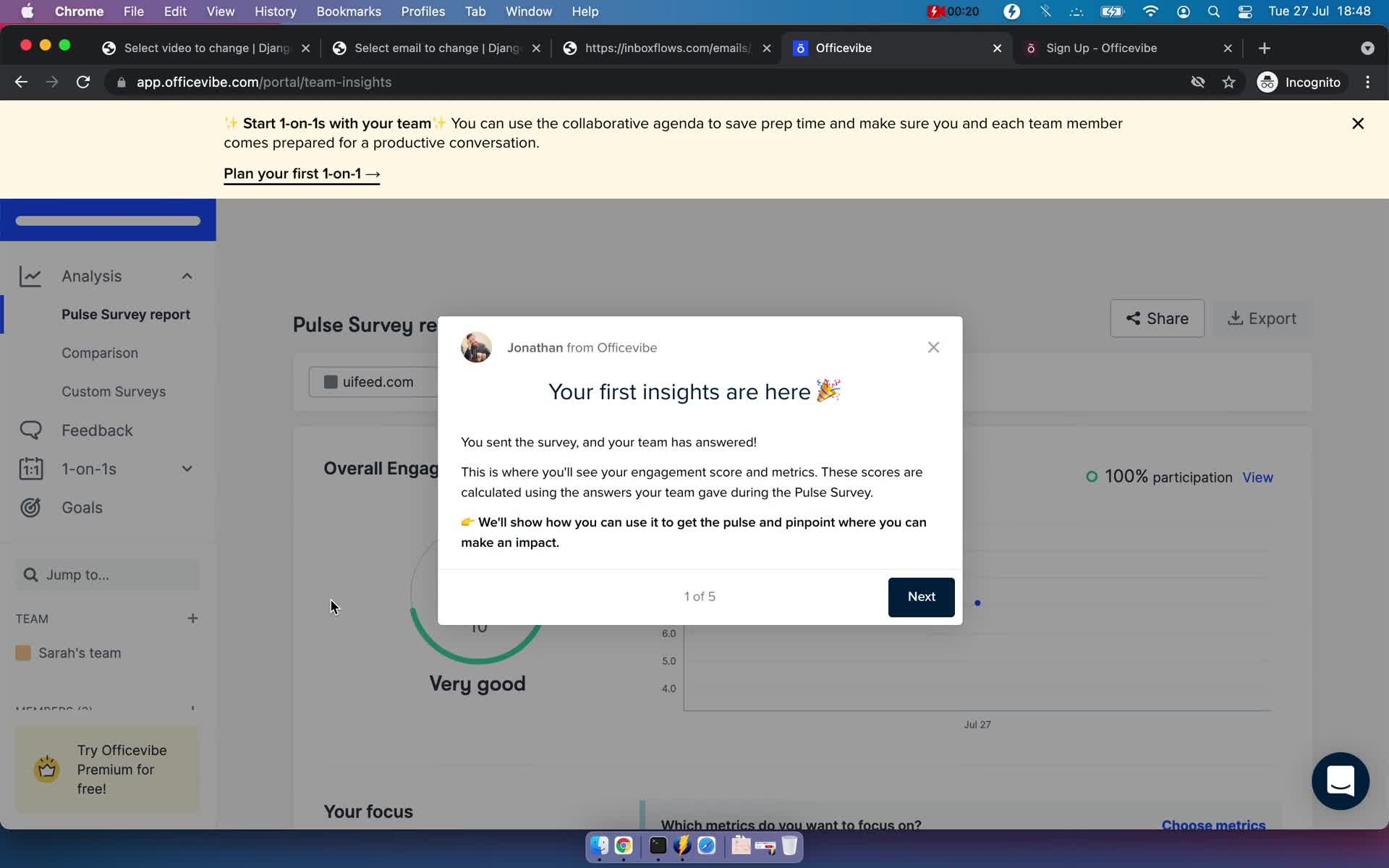The image size is (1389, 868).
Task: Select the Feedback icon in sidebar
Action: pos(30,429)
